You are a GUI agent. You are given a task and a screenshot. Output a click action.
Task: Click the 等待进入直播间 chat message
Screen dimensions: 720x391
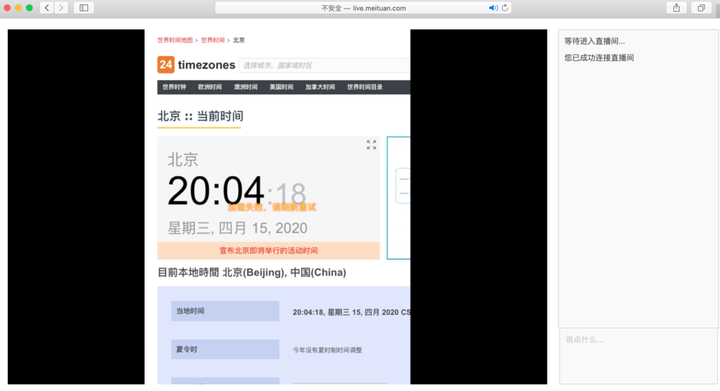(595, 41)
